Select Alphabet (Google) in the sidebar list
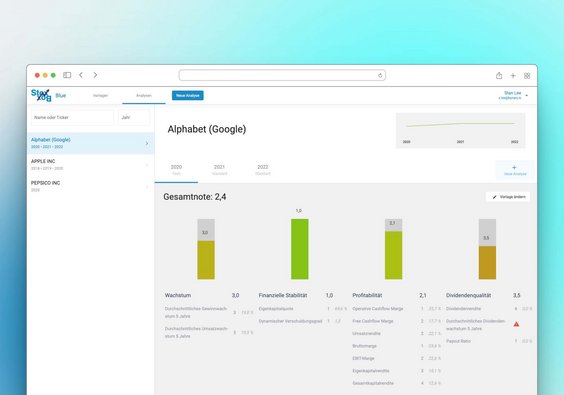Screen dimensions: 564x395 pyautogui.click(x=91, y=143)
